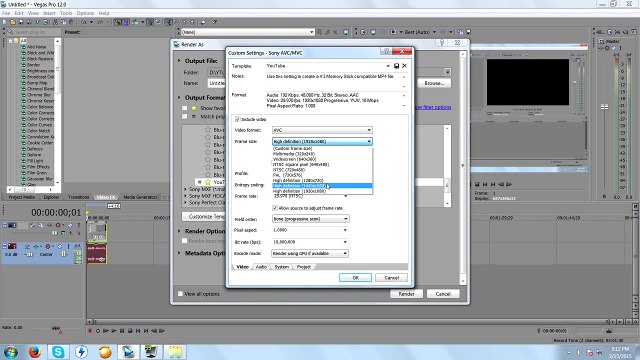
Task: Click Play from start in the transport bar
Action: [106, 331]
